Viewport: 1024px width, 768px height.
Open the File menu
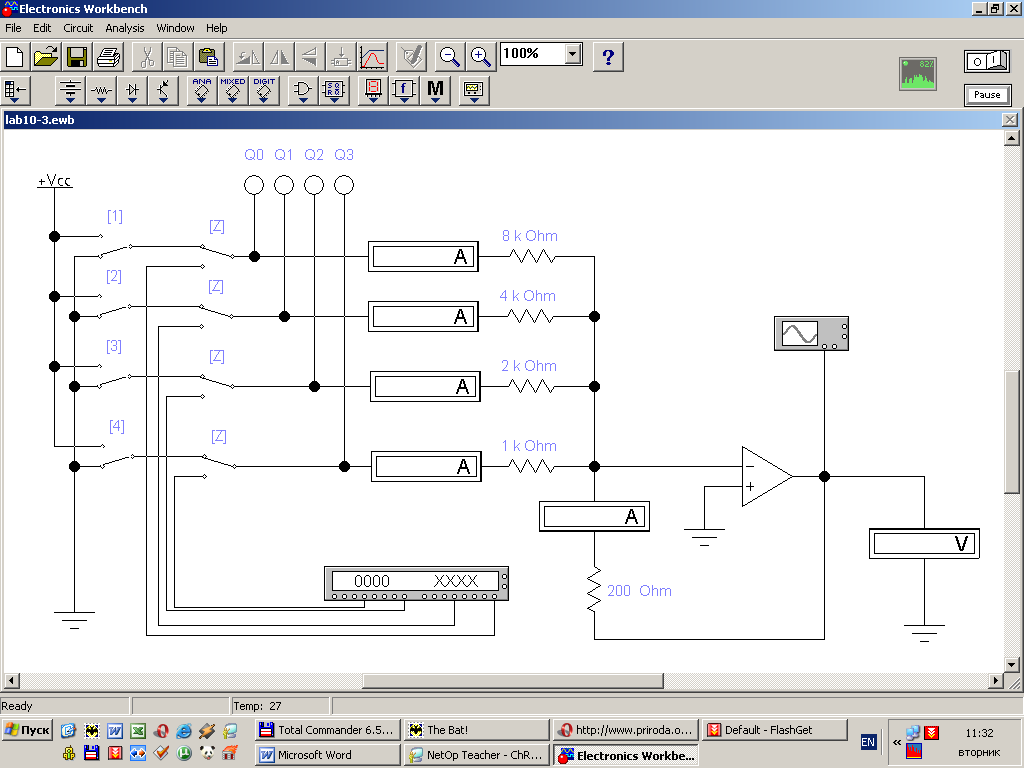[x=13, y=28]
